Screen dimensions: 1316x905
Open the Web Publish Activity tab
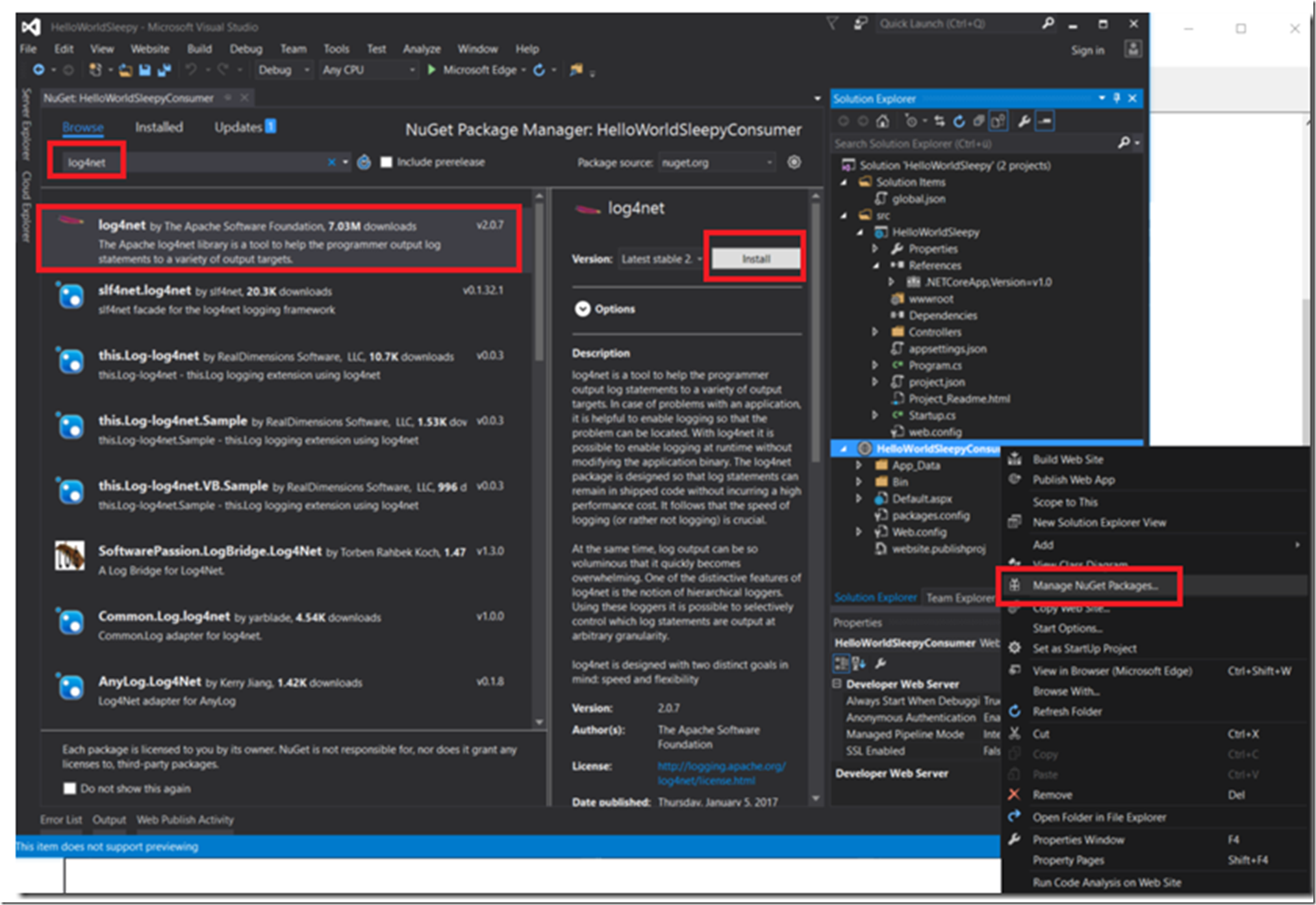[184, 819]
